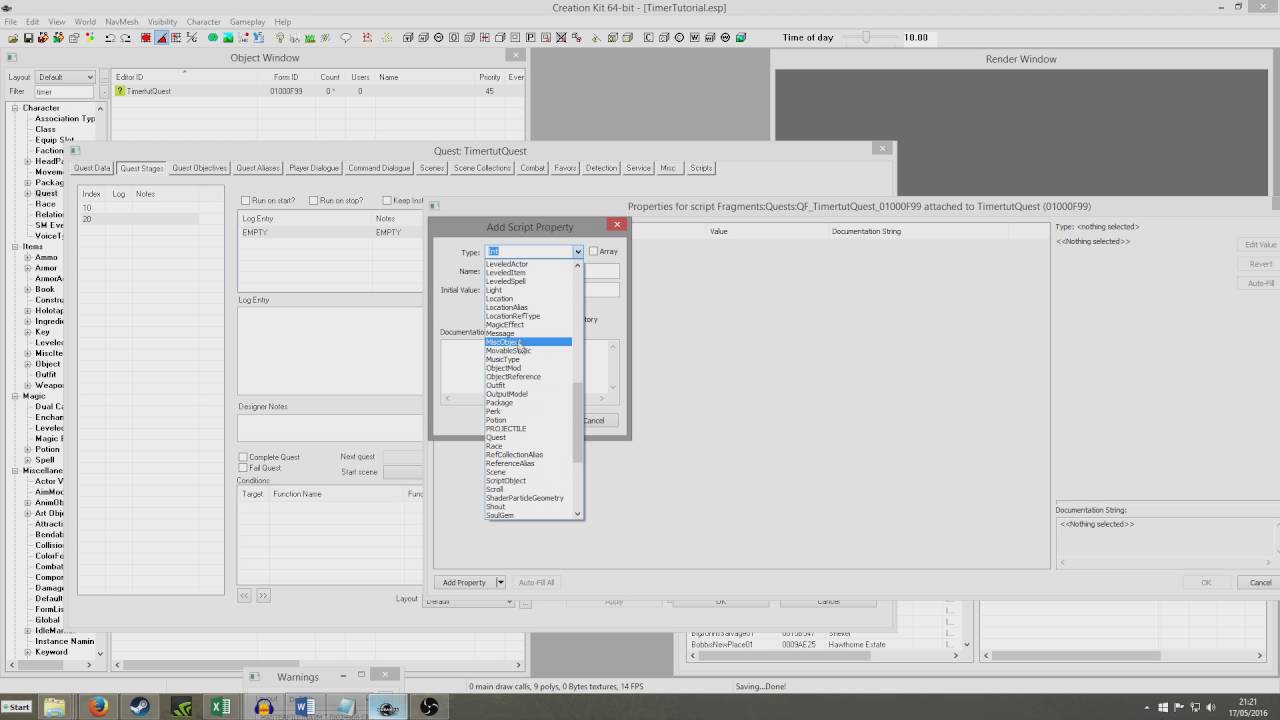
Task: Click the speech bubble dialogue toolbar icon
Action: coord(345,38)
